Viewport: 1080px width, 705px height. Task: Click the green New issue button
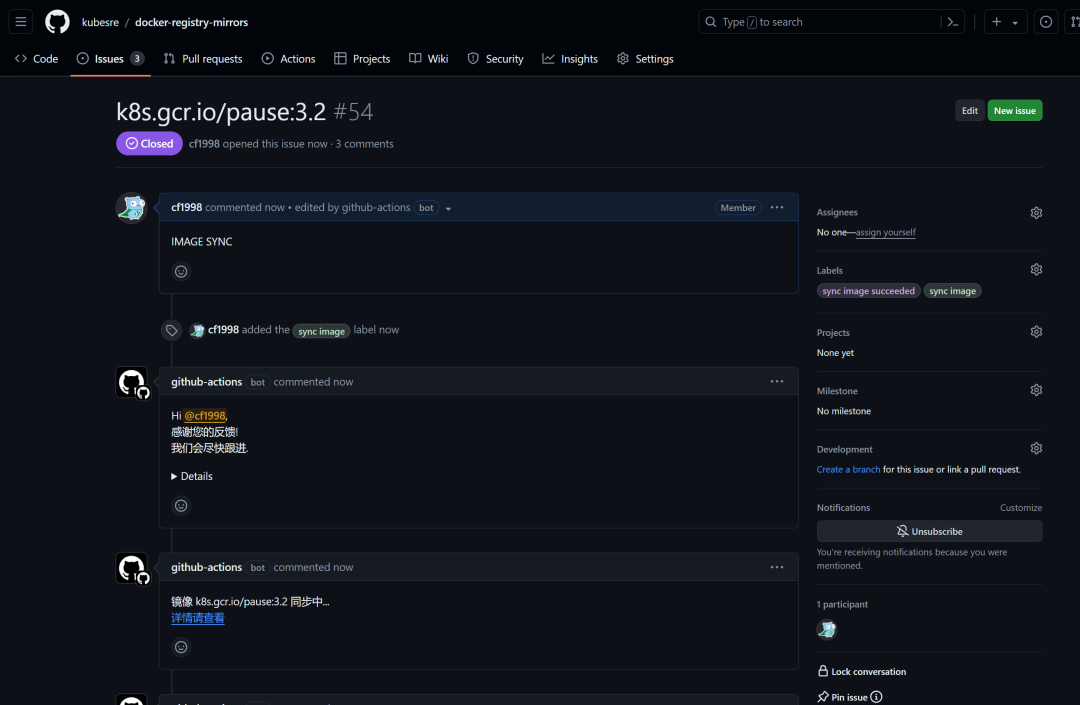coord(1015,110)
